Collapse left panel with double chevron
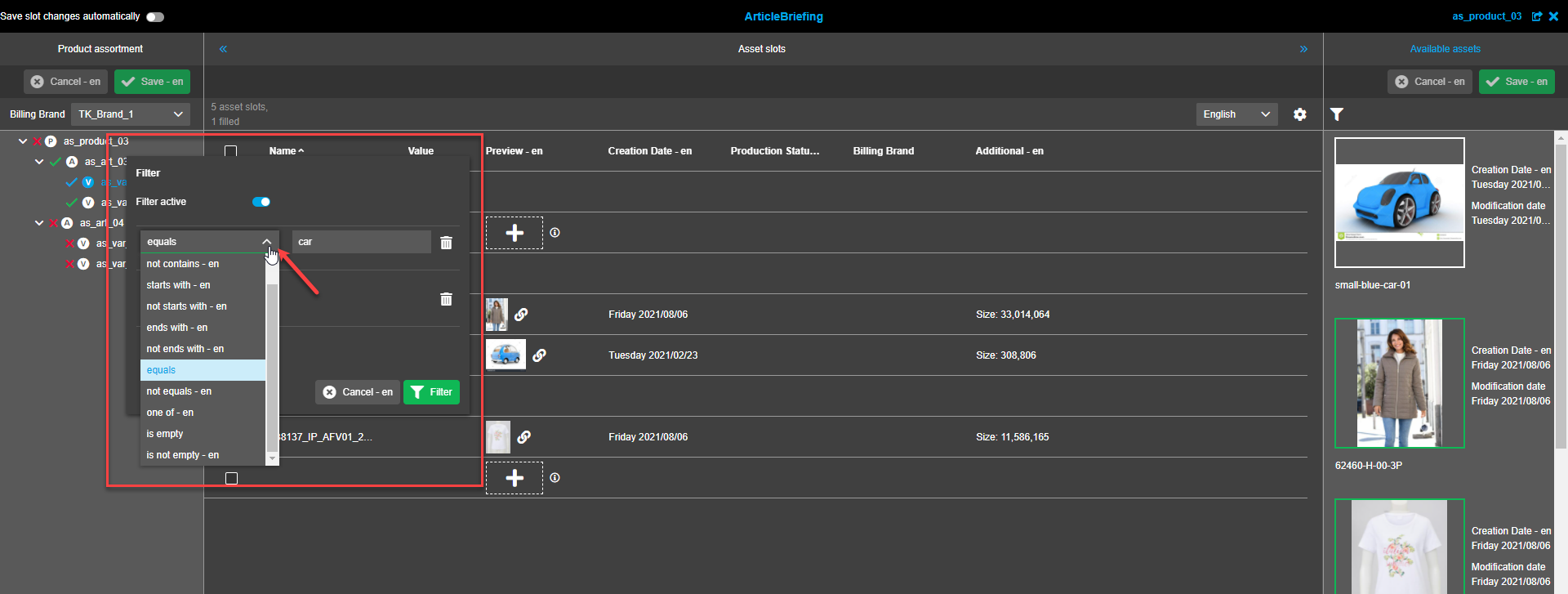The height and width of the screenshot is (594, 1568). 223,49
